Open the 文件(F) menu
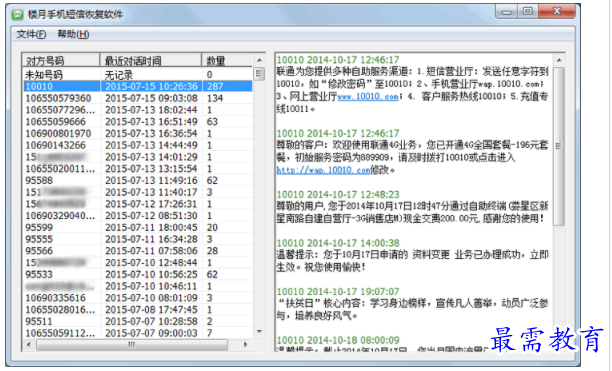Screen dimensions: 612x371 tap(31, 34)
